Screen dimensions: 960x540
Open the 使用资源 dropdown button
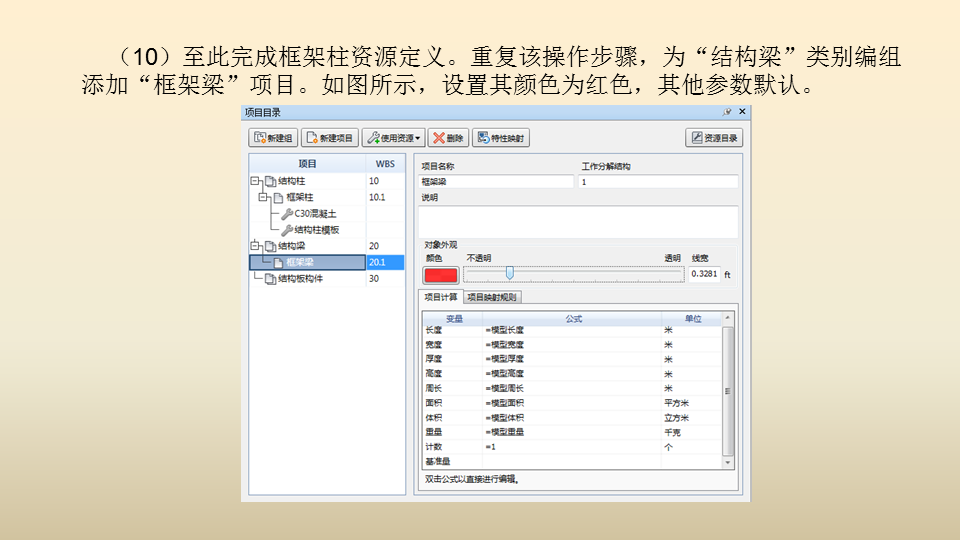(393, 138)
